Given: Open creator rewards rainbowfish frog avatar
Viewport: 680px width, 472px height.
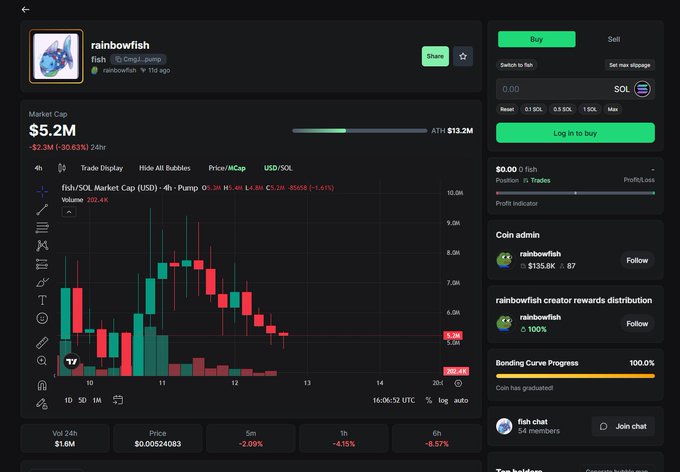Looking at the screenshot, I should click(x=504, y=324).
